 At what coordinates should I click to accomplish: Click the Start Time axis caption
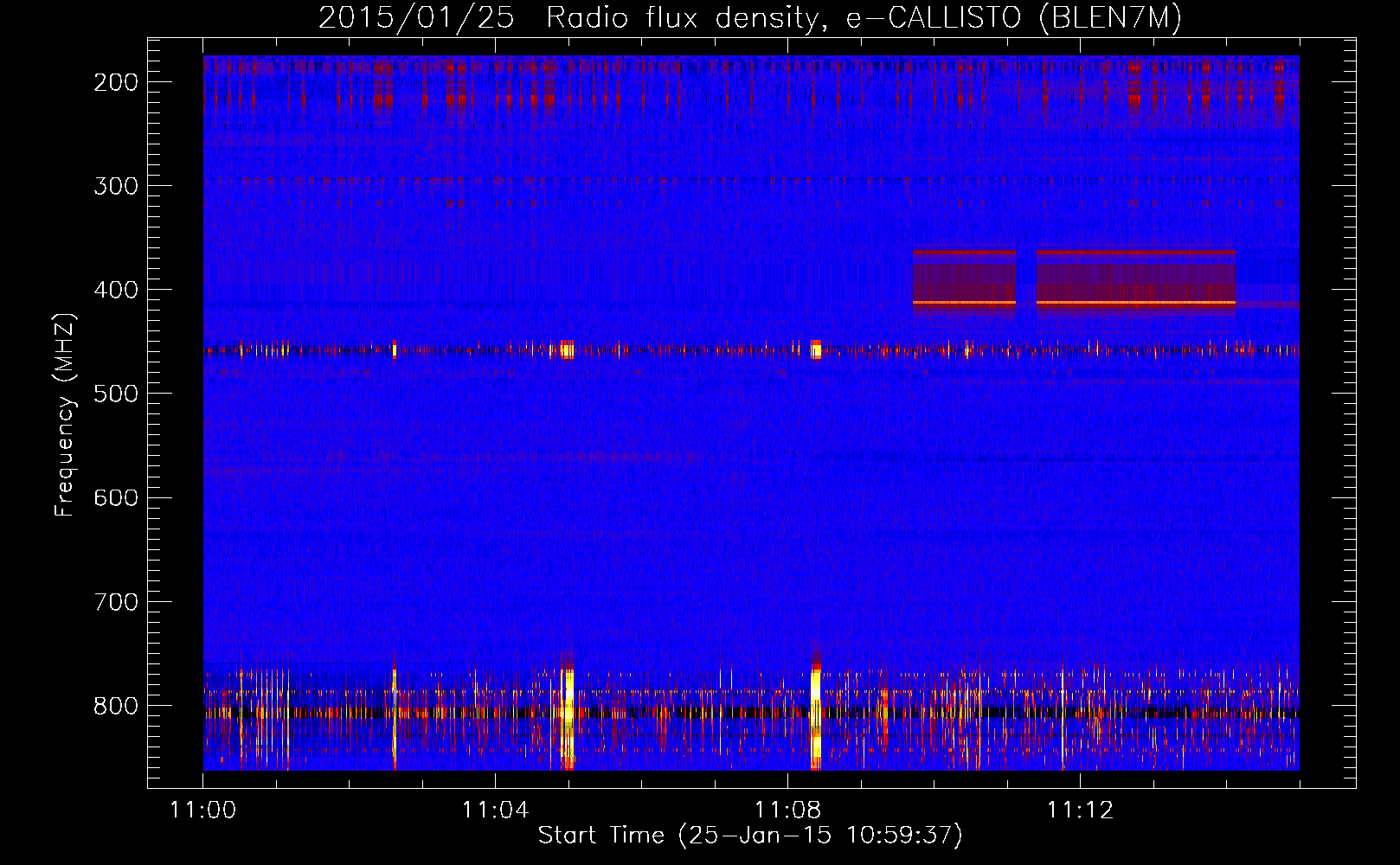coord(750,836)
